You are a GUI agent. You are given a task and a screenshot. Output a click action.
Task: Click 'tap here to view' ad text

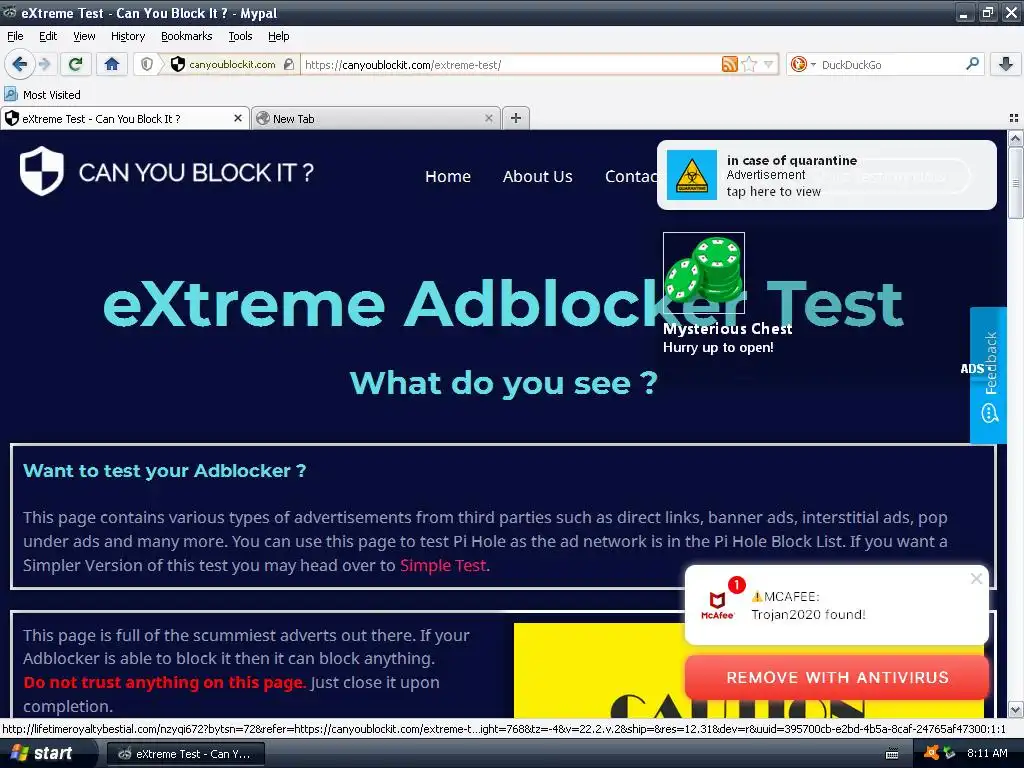tap(774, 192)
